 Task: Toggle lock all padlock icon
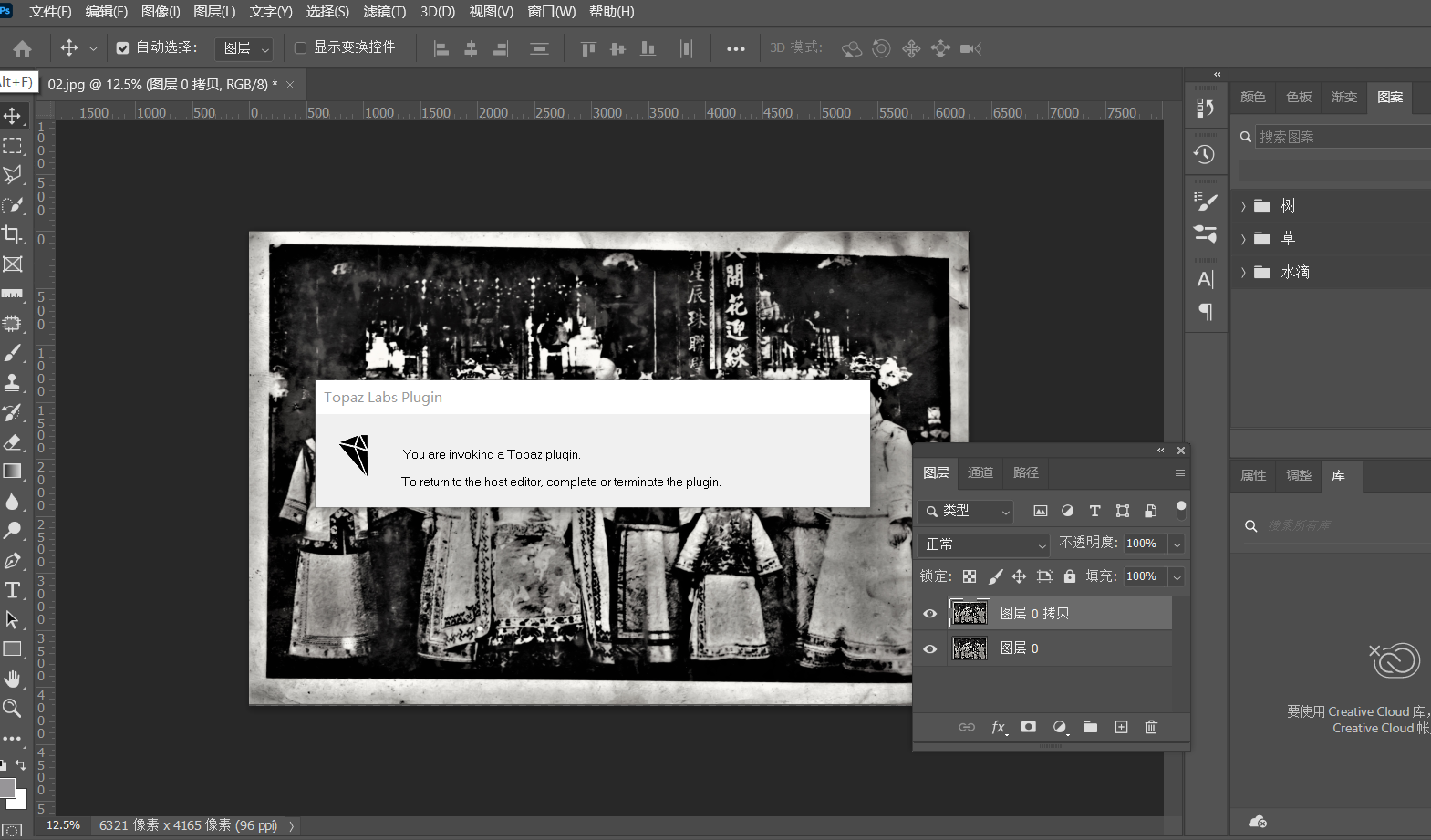(1069, 576)
